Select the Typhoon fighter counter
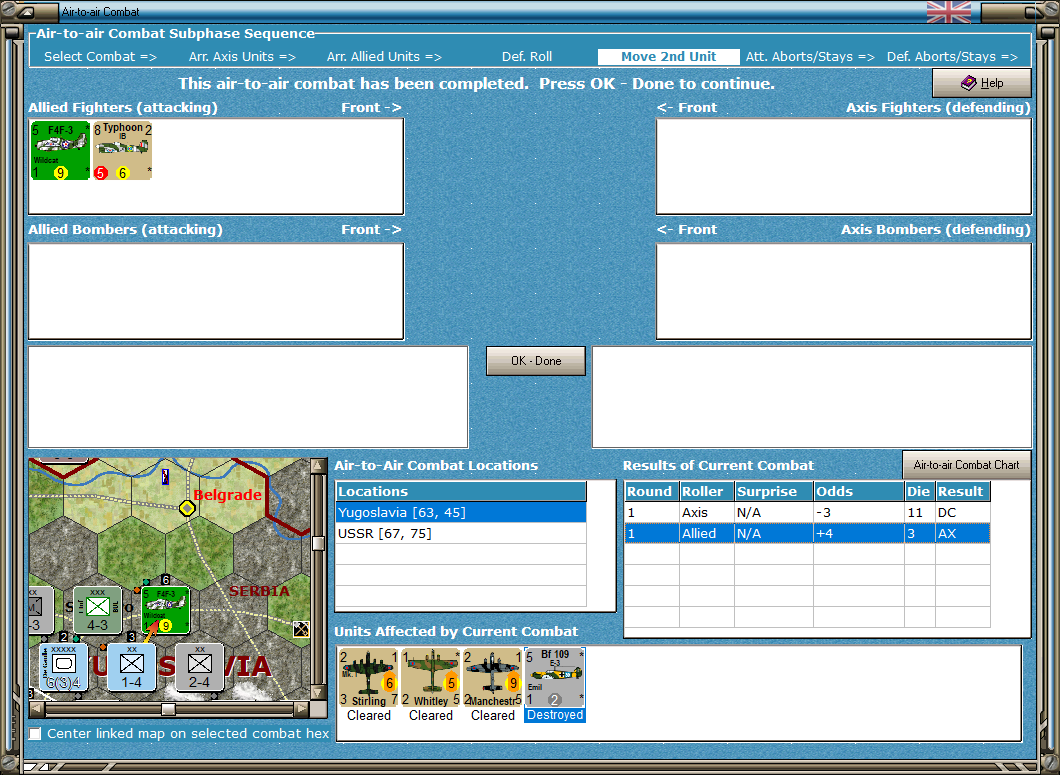Screen dimensions: 1060x775 (122, 151)
